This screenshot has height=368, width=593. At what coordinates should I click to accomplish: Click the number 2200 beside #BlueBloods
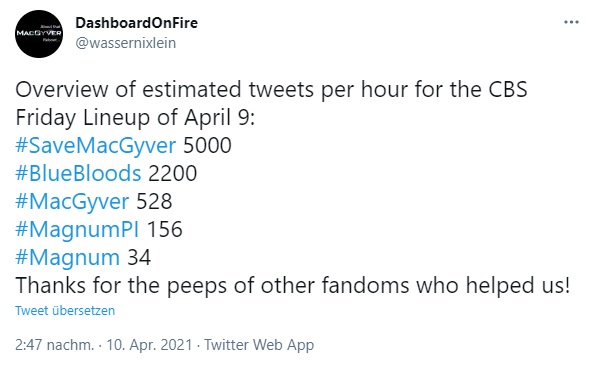tap(172, 173)
